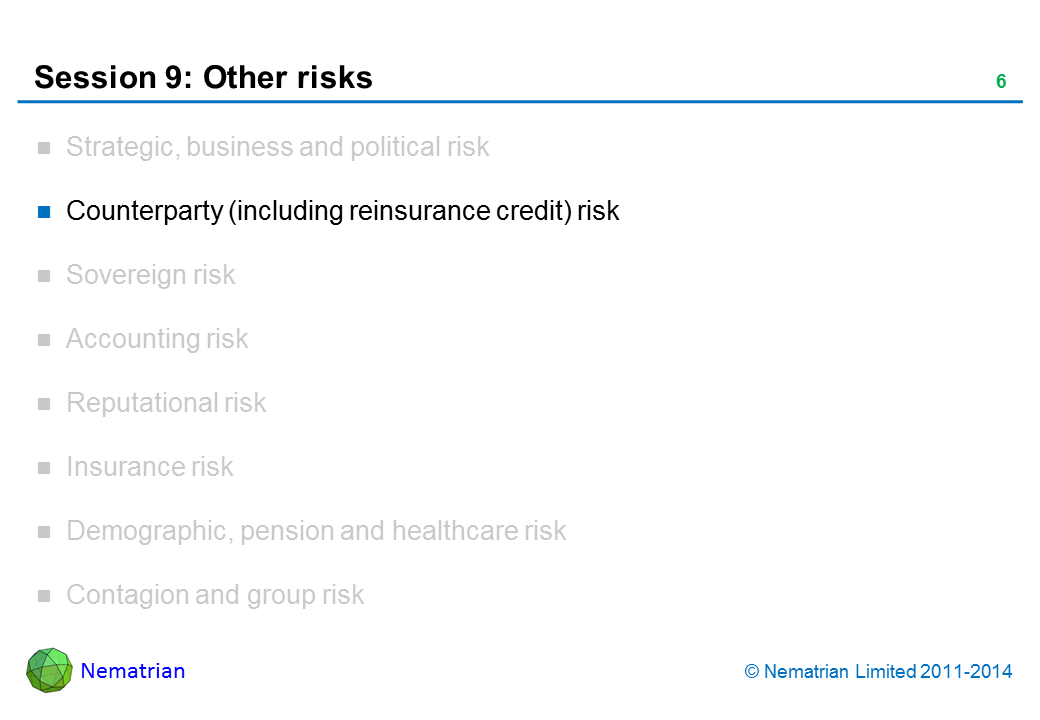The height and width of the screenshot is (720, 1040).
Task: Click the 'Sovereign risk' list entry
Action: tap(150, 275)
